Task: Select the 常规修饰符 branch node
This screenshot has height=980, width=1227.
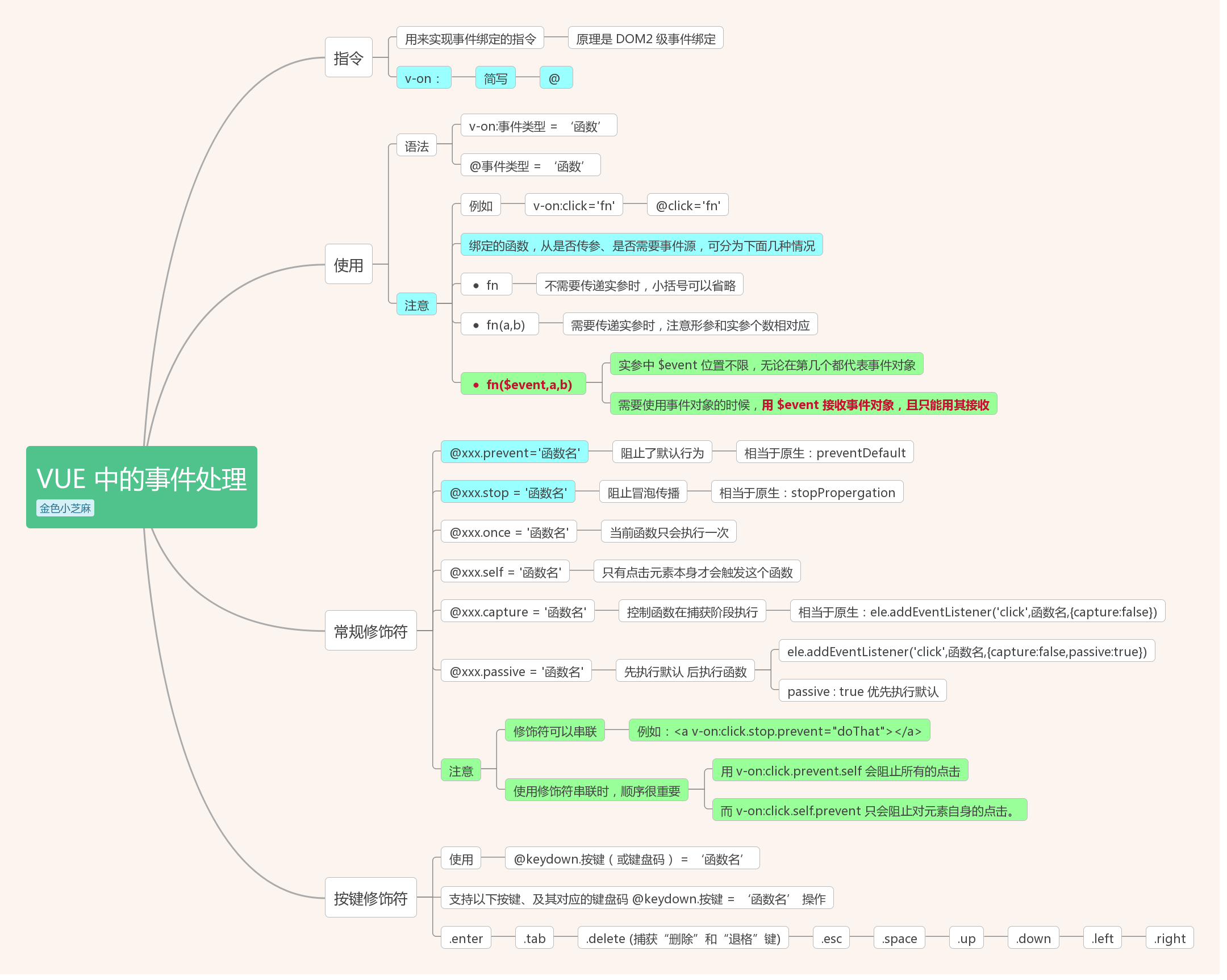Action: (370, 632)
